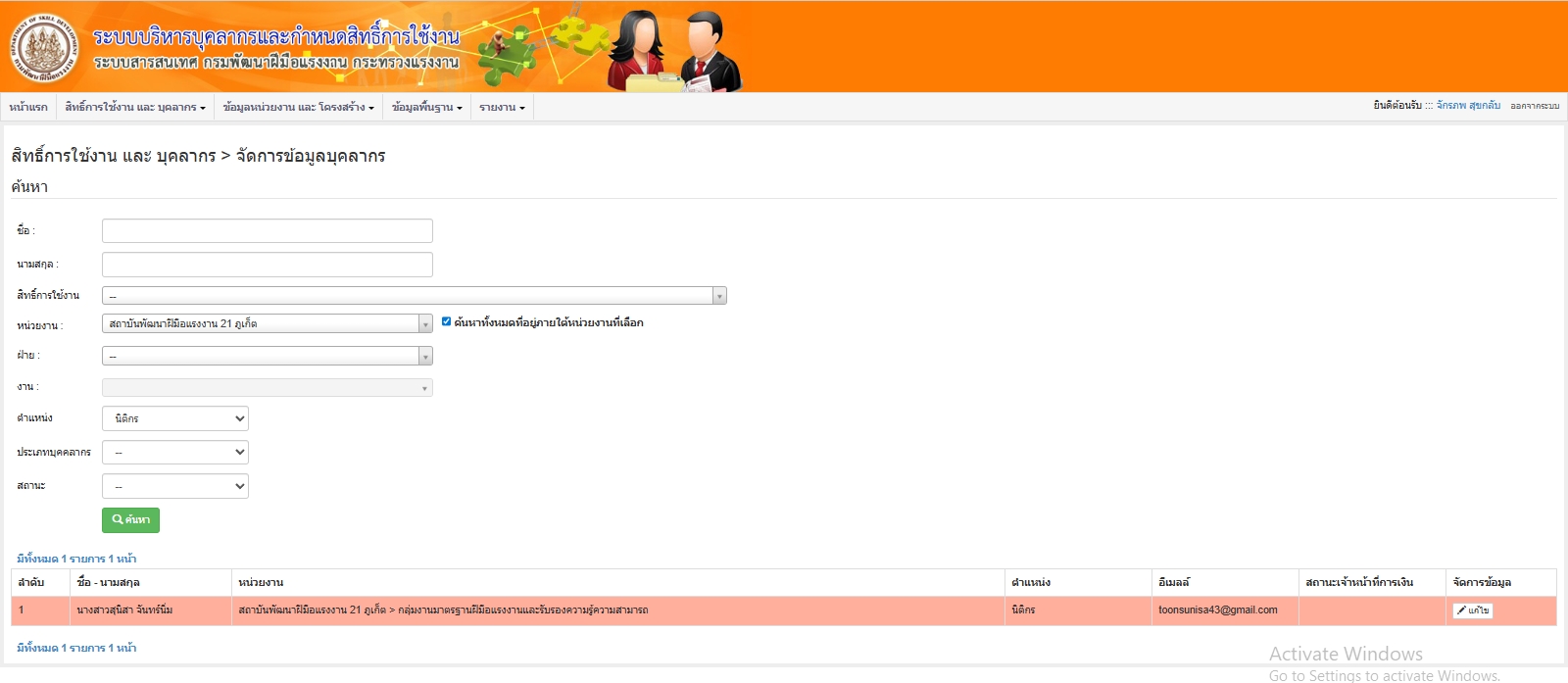Image resolution: width=1568 pixels, height=683 pixels.
Task: Open the รายงาน reports menu
Action: 502,107
